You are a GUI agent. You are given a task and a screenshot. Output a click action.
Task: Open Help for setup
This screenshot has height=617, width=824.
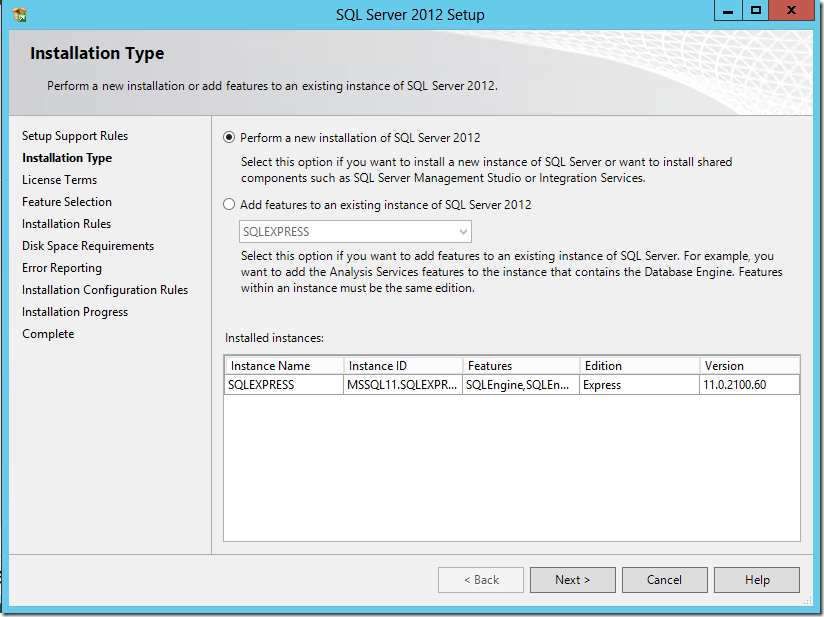click(x=757, y=580)
